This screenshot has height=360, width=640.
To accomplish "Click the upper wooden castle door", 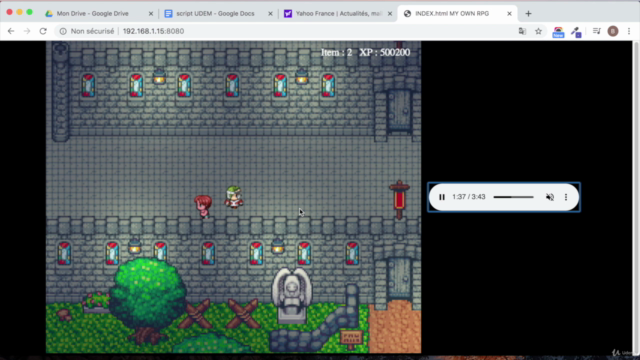I will coord(399,110).
